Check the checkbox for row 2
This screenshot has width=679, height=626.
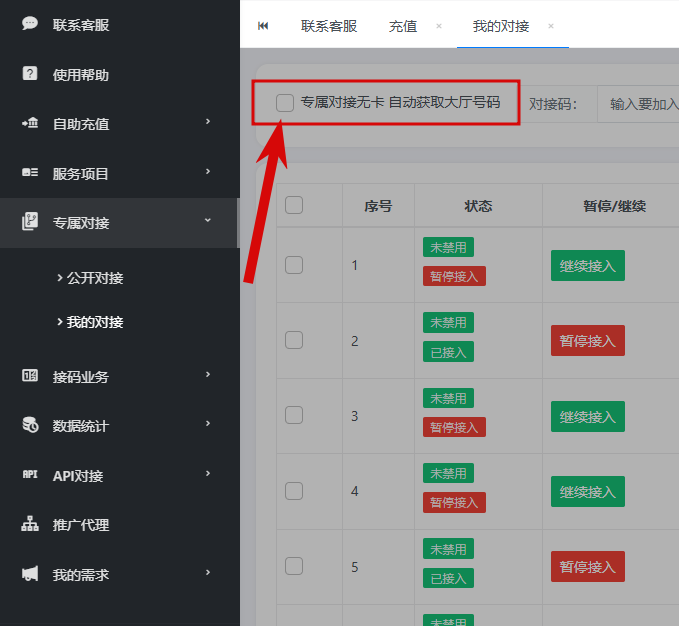click(x=294, y=340)
